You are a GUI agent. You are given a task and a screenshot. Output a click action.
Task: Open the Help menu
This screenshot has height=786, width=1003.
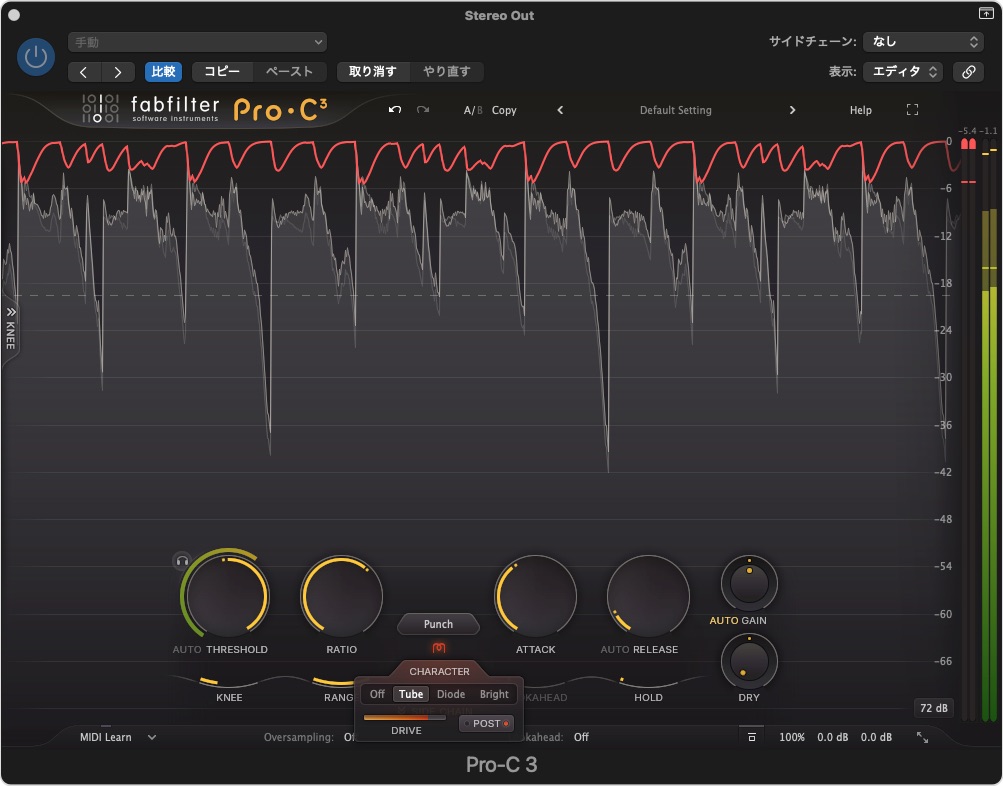tap(860, 110)
